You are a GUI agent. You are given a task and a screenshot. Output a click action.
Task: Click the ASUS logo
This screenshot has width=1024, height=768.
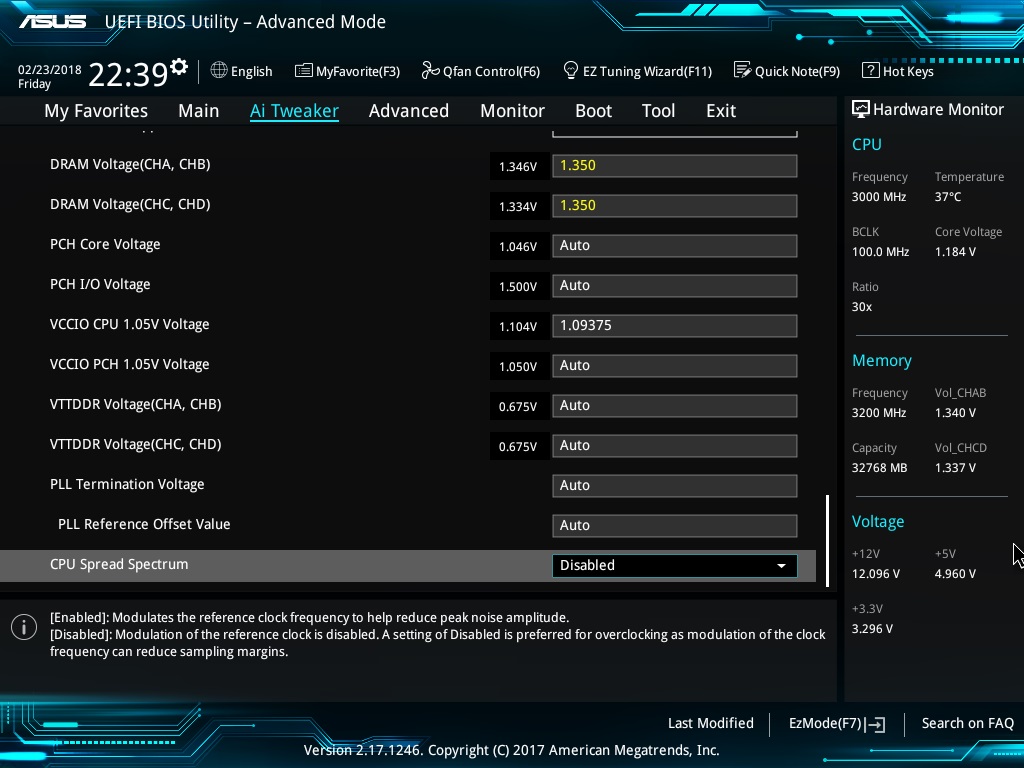[x=52, y=22]
